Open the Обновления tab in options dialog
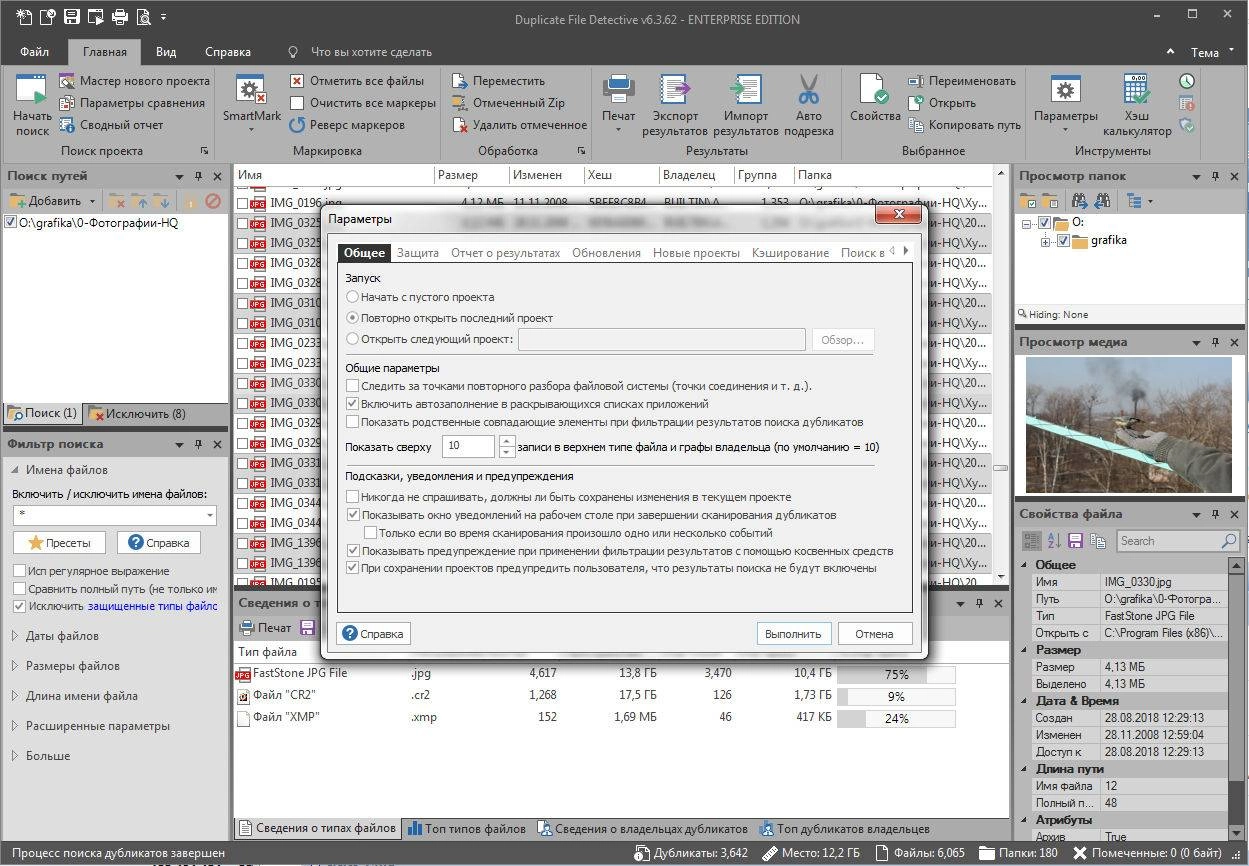The width and height of the screenshot is (1249, 866). click(x=606, y=253)
